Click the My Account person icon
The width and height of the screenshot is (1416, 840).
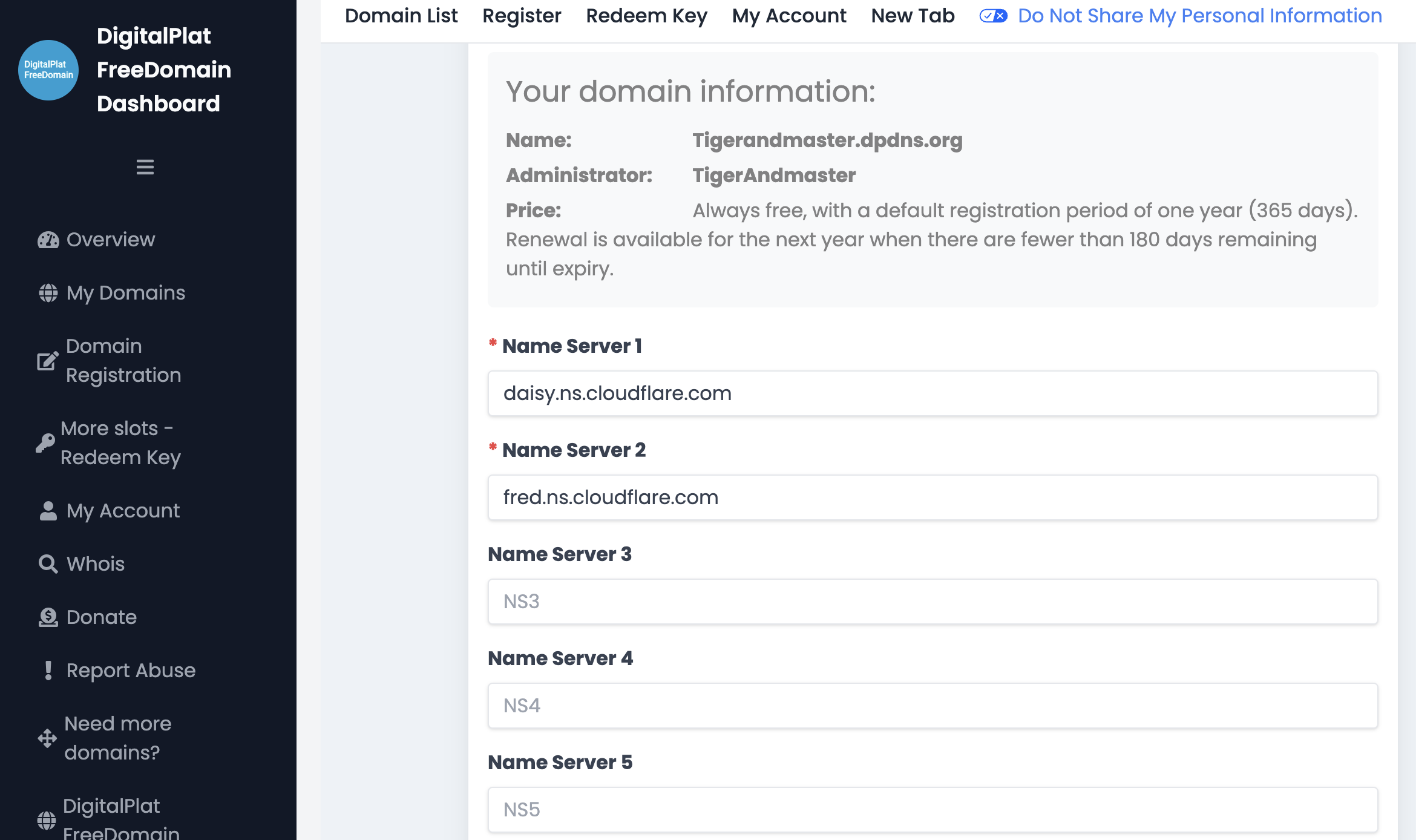[x=48, y=511]
